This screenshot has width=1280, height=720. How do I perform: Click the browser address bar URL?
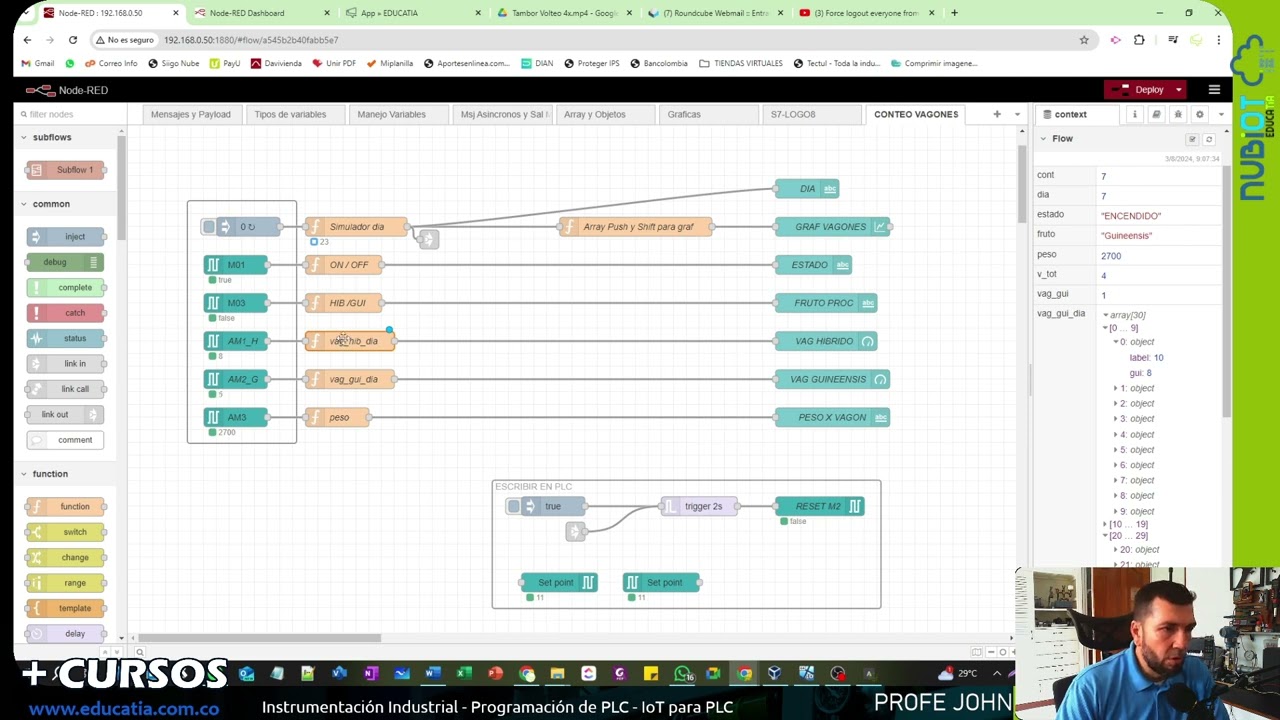(251, 40)
